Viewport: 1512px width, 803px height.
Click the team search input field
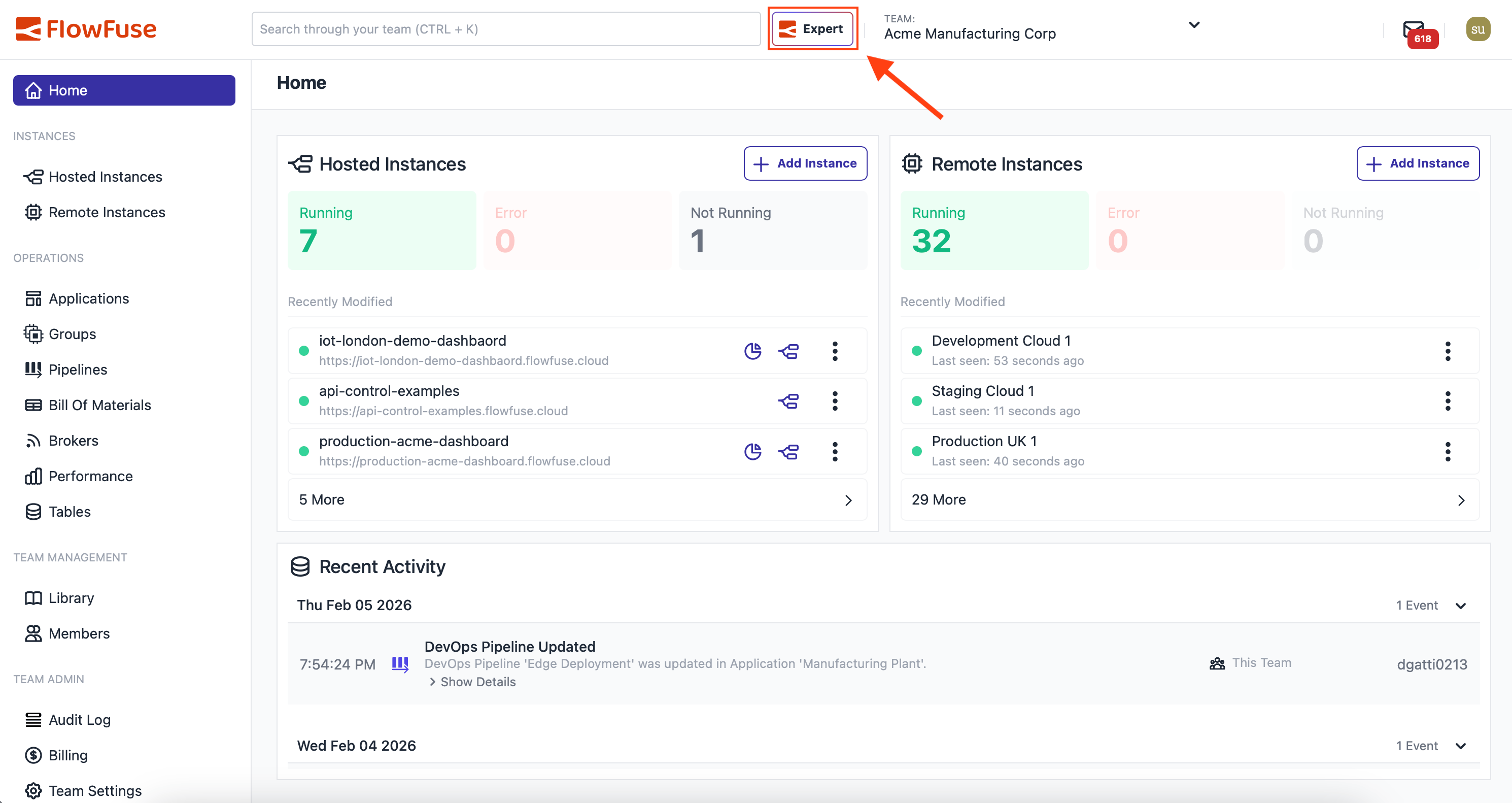pyautogui.click(x=505, y=29)
